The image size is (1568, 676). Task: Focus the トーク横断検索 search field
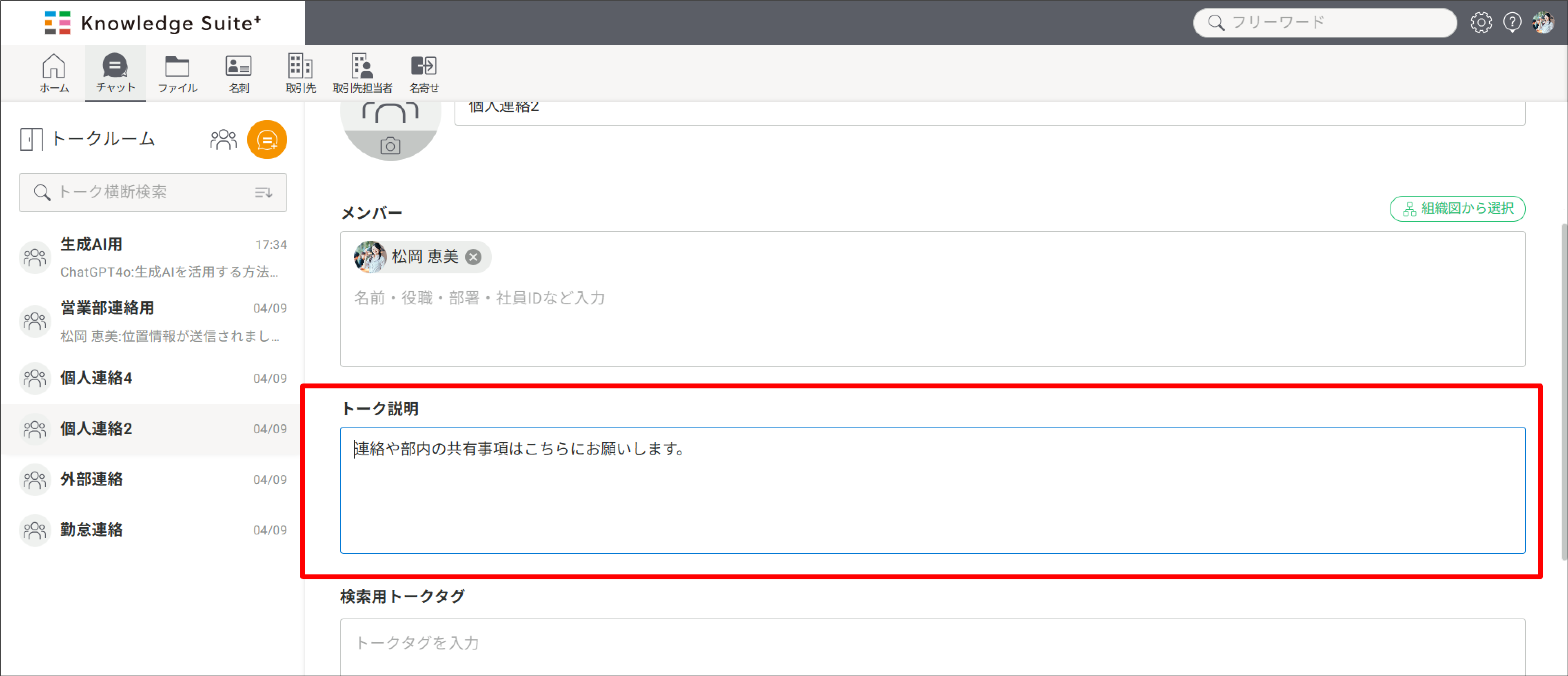(153, 192)
